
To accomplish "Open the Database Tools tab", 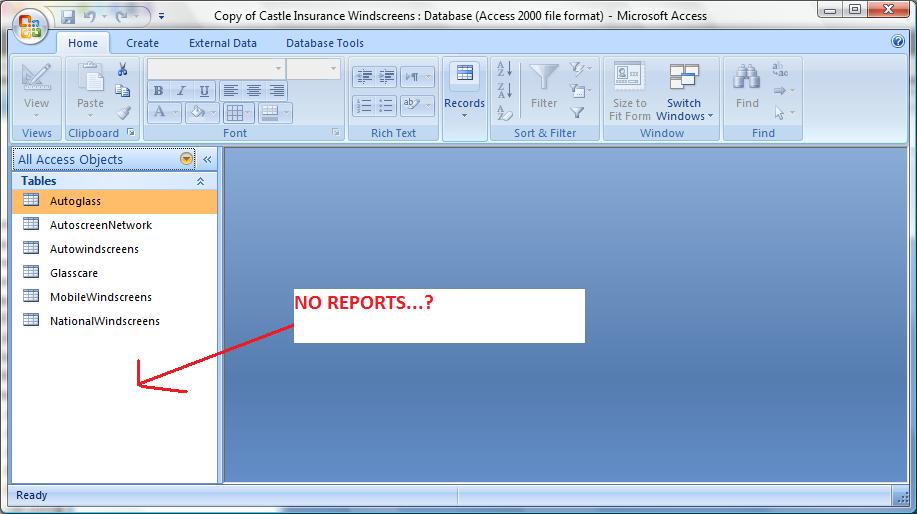I will tap(325, 43).
